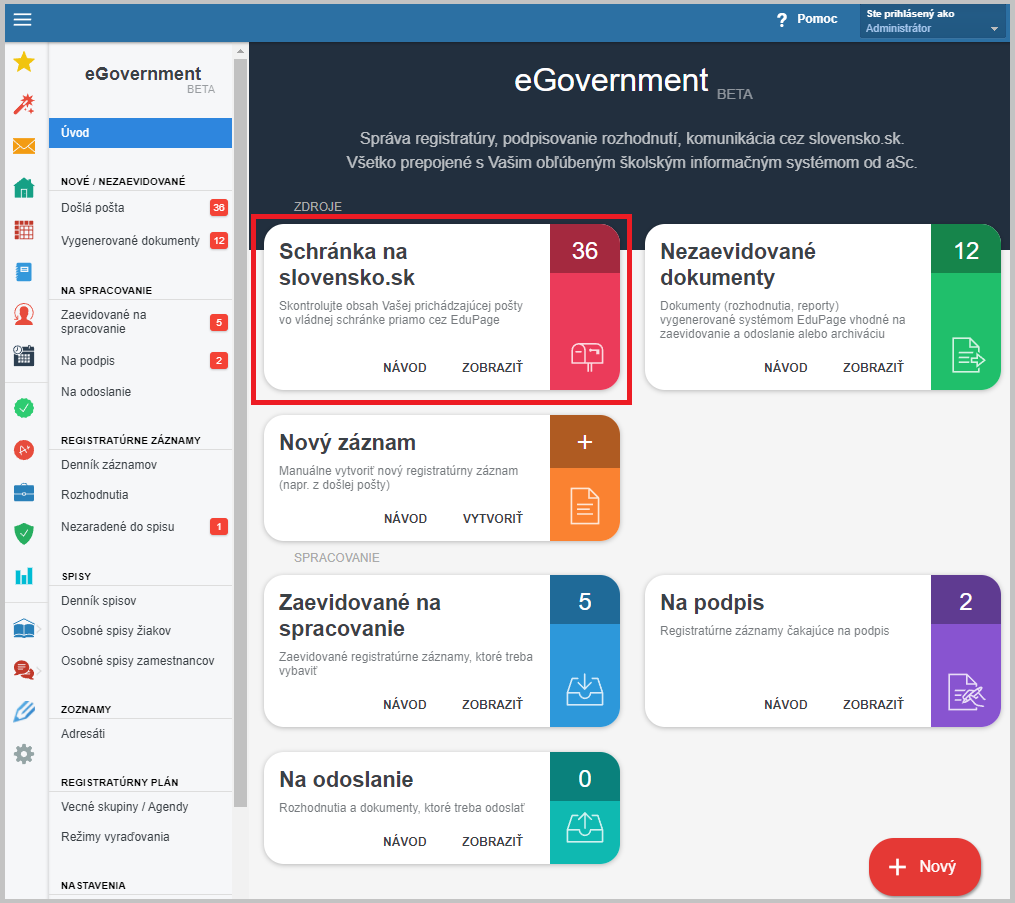
Task: Expand the chevron beside the chat bubbles icon
Action: pos(39,671)
